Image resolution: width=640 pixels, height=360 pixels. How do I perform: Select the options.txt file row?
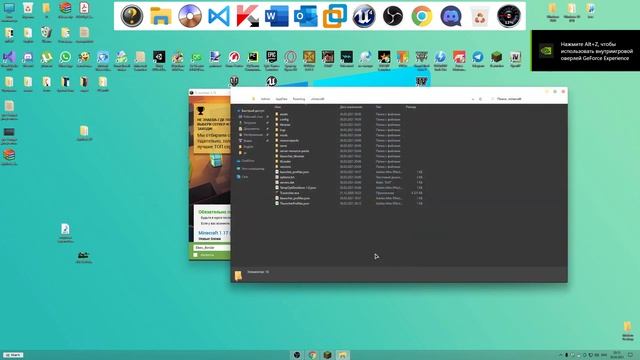tap(349, 177)
